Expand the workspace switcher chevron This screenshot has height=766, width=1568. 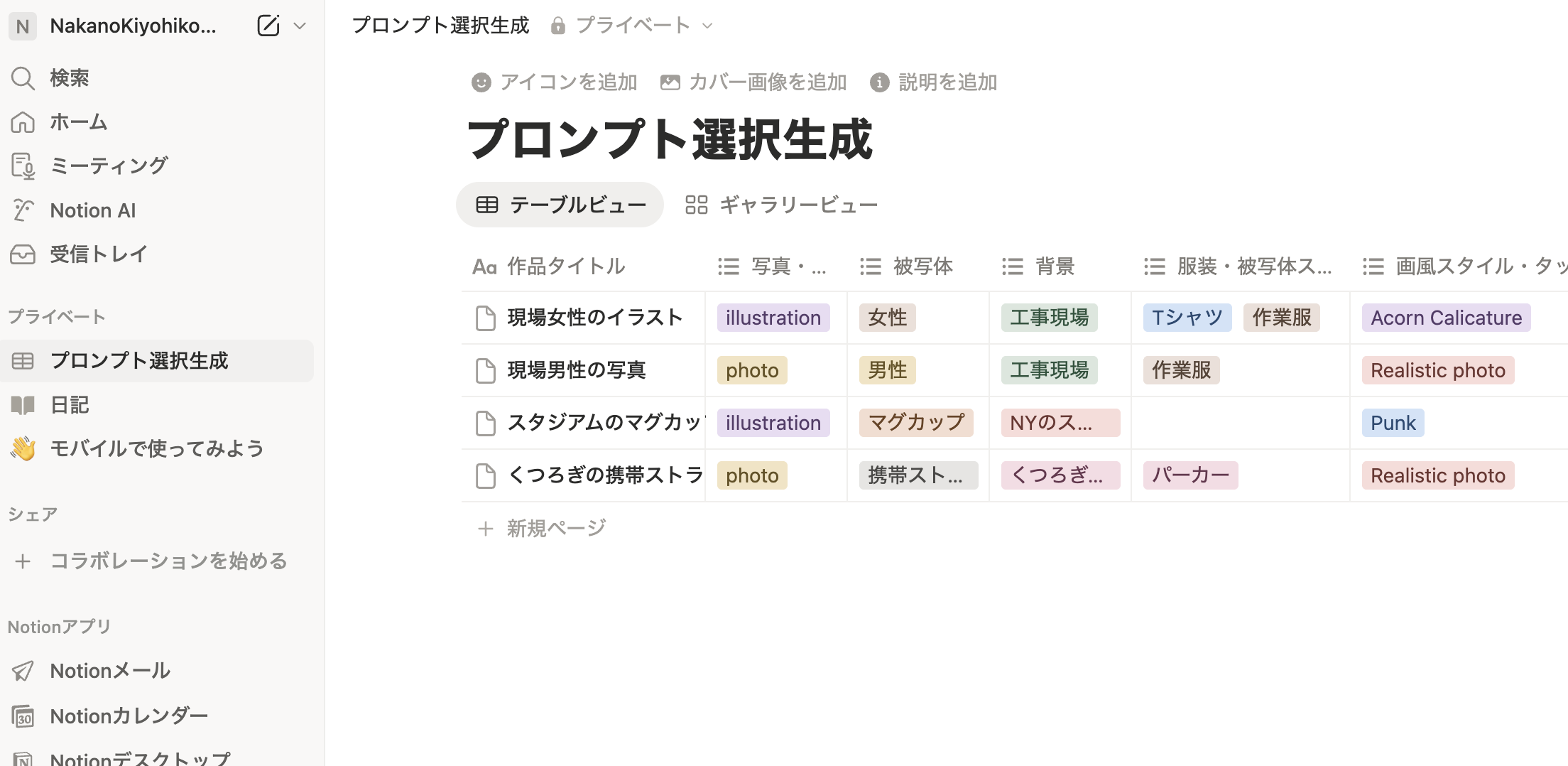pos(300,26)
